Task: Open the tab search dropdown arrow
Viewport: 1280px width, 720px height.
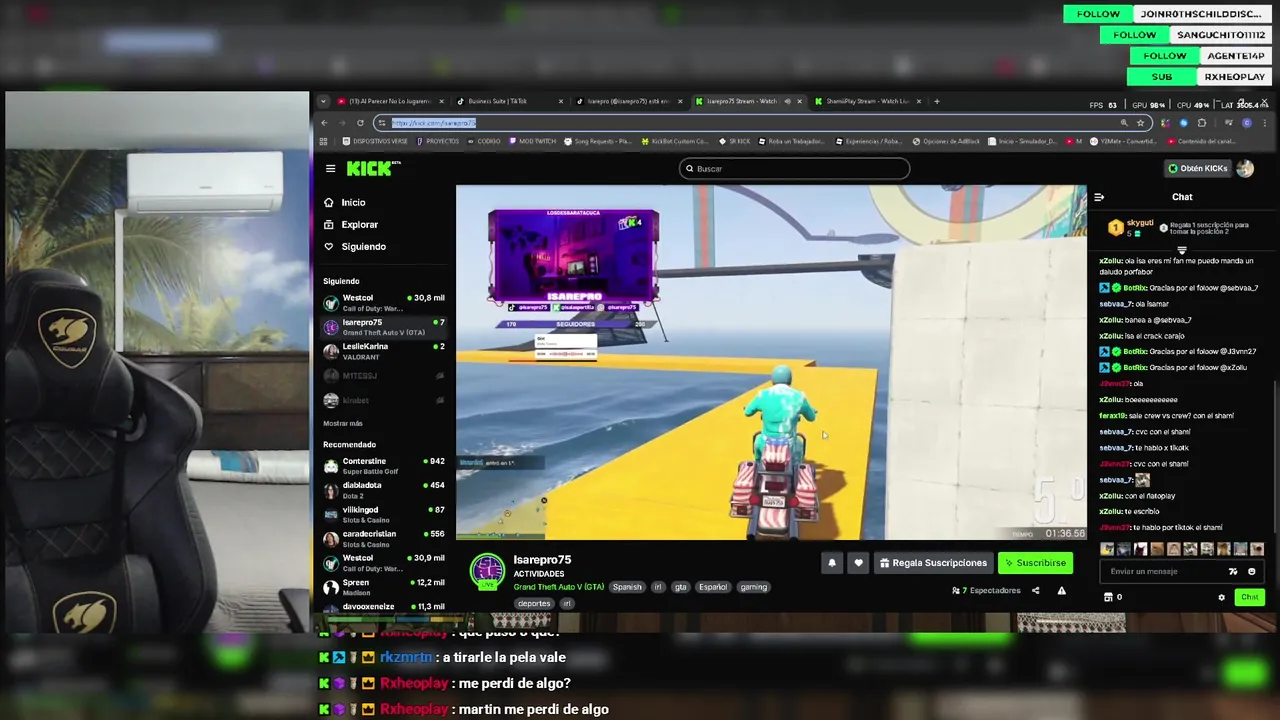Action: point(322,101)
